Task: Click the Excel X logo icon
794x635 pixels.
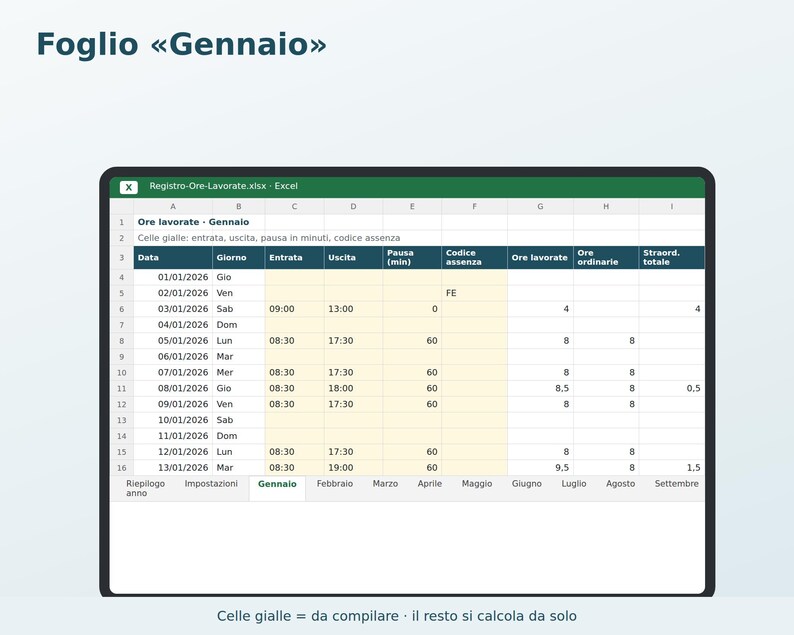Action: tap(129, 187)
